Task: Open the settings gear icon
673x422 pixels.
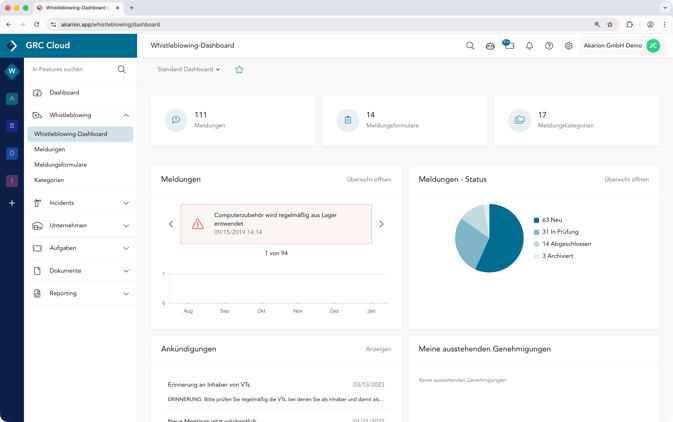Action: pos(569,46)
